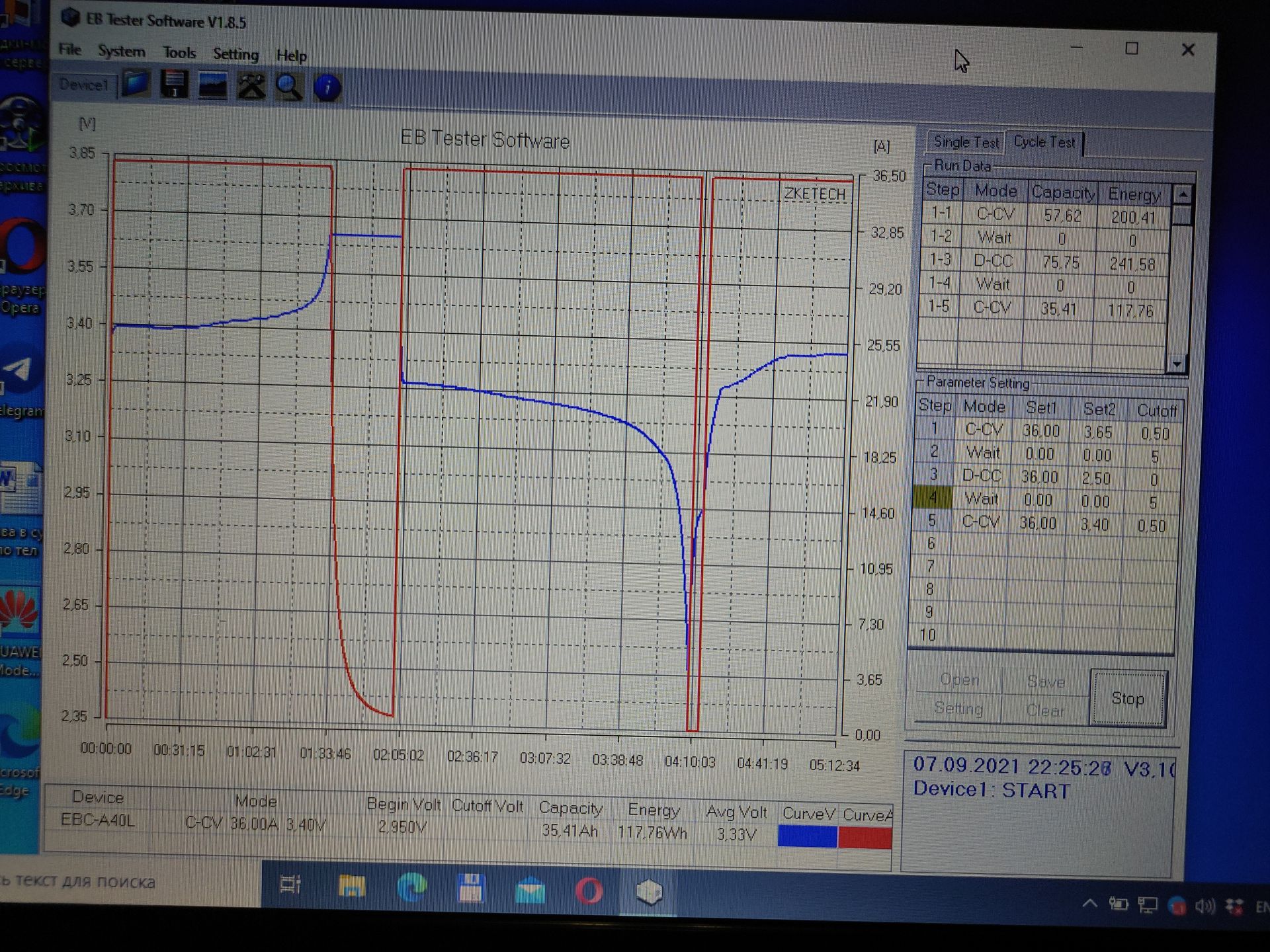The height and width of the screenshot is (952, 1270).
Task: Click the save picture toolbar icon
Action: pos(212,87)
